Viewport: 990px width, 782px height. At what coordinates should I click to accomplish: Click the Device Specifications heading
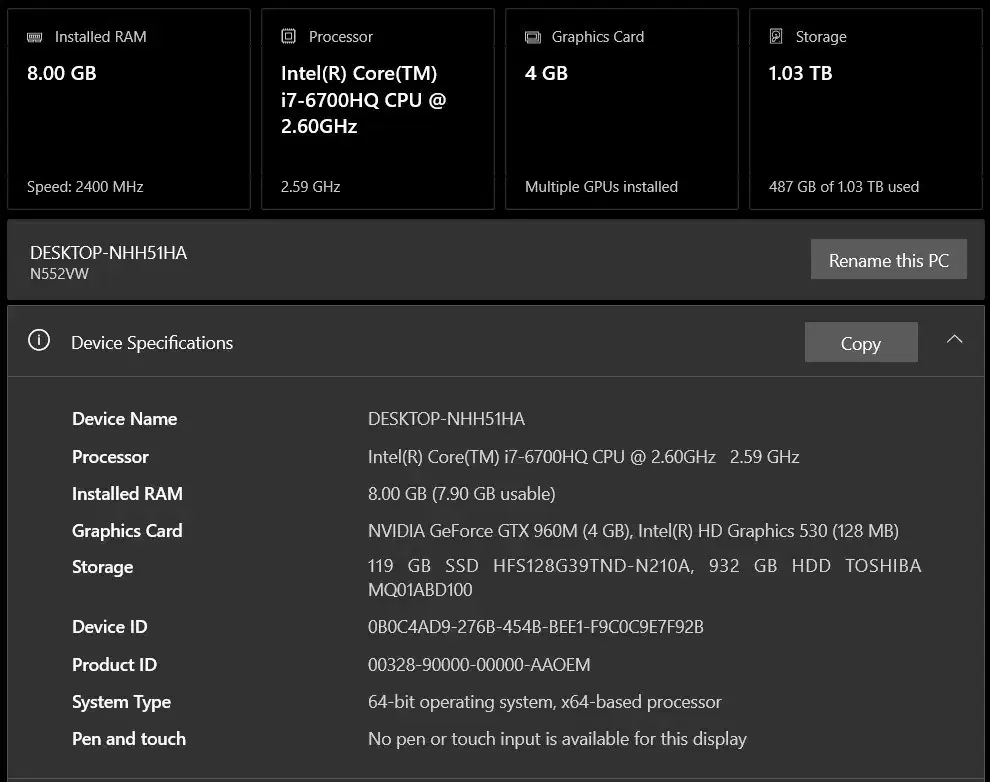tap(152, 343)
